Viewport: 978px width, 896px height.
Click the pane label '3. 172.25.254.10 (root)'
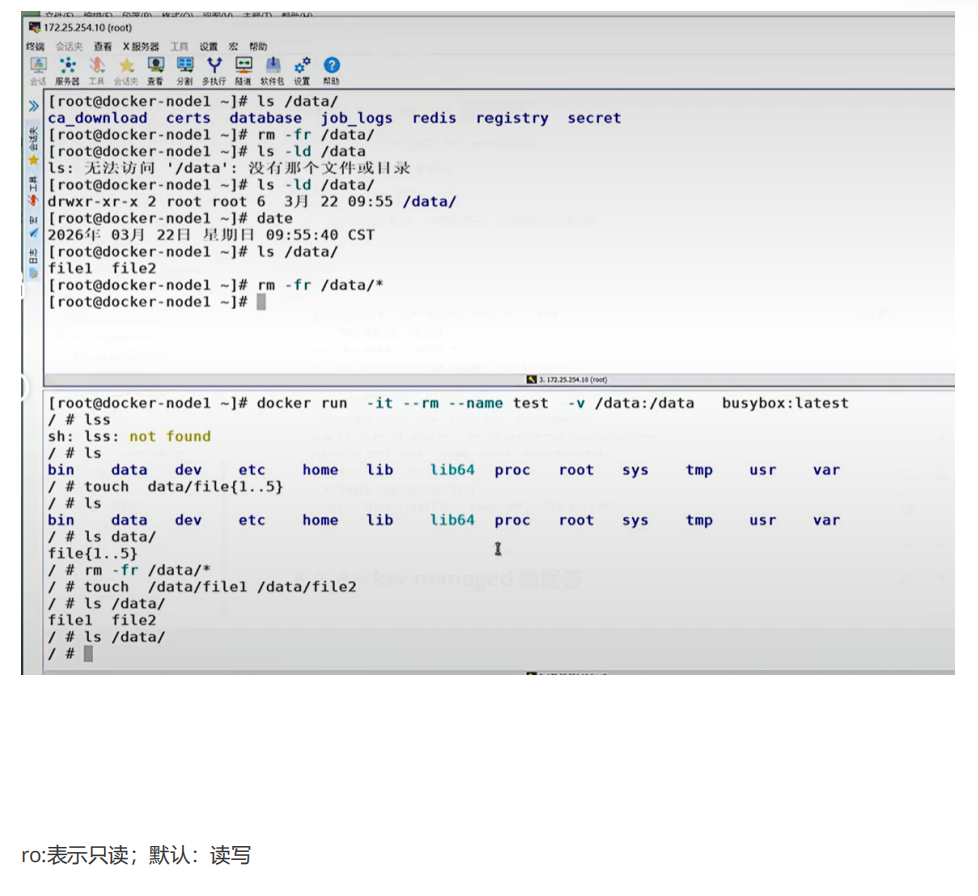pyautogui.click(x=567, y=379)
